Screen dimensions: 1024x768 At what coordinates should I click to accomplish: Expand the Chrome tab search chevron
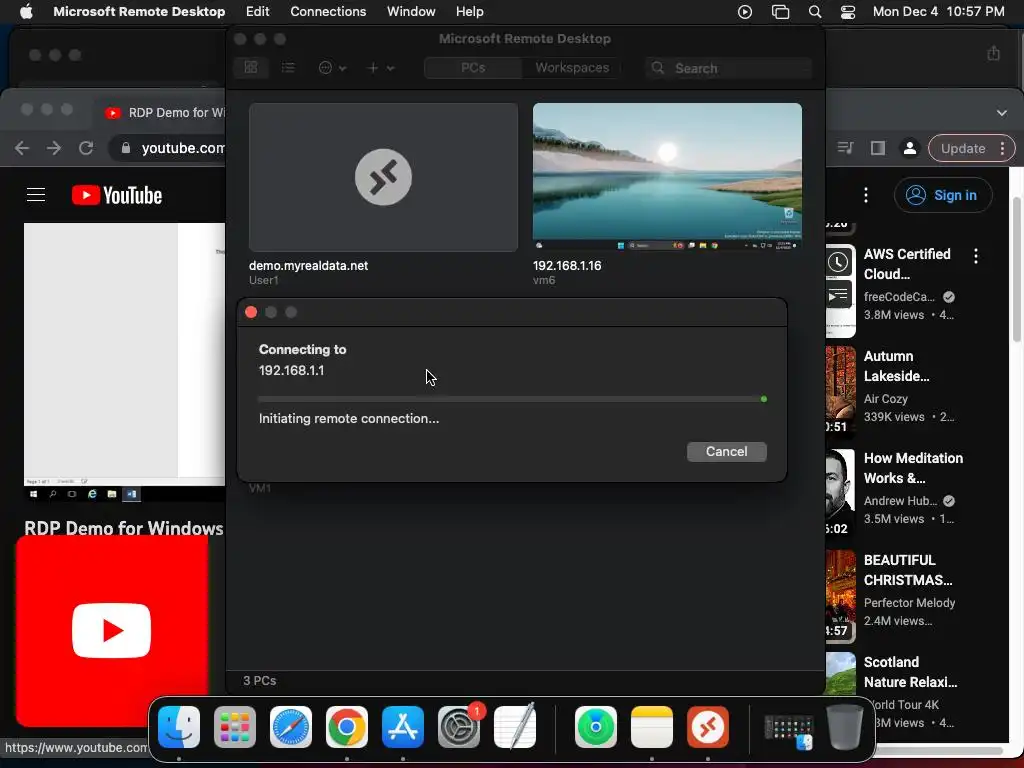pos(1002,112)
